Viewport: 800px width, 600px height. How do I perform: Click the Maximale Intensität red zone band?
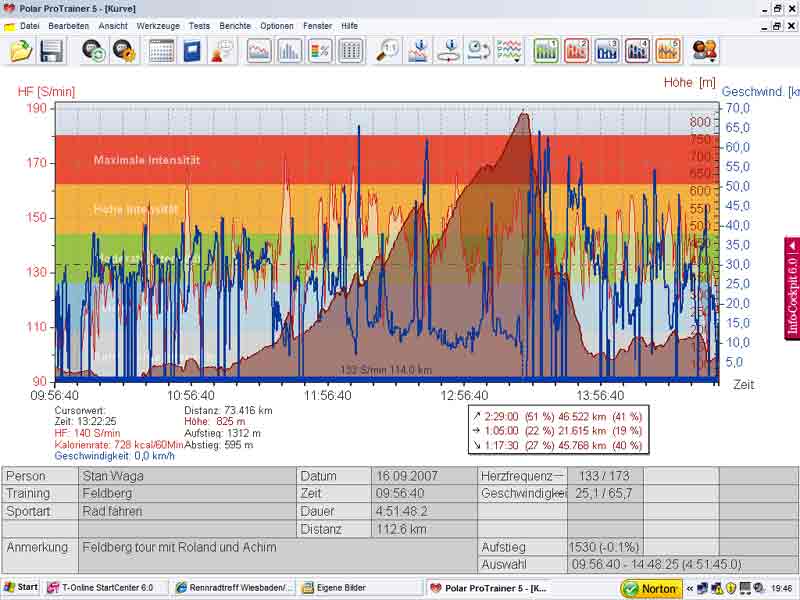click(x=147, y=160)
